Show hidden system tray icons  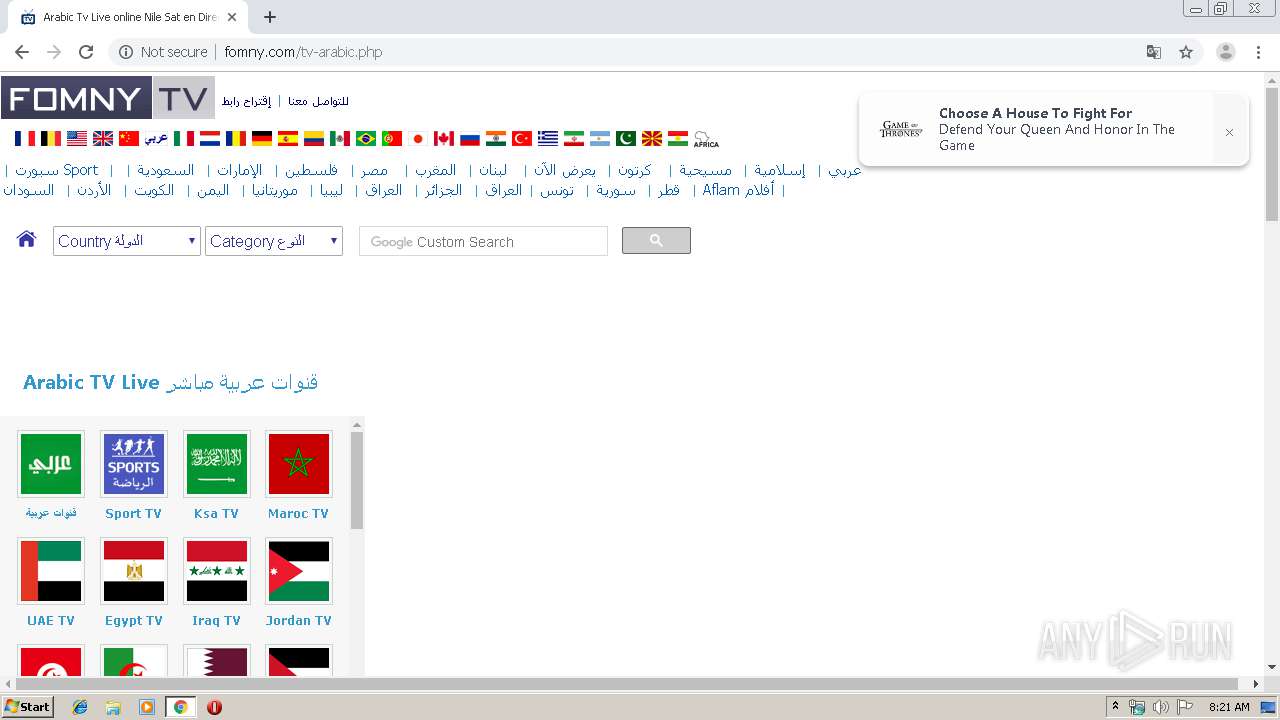click(1116, 707)
